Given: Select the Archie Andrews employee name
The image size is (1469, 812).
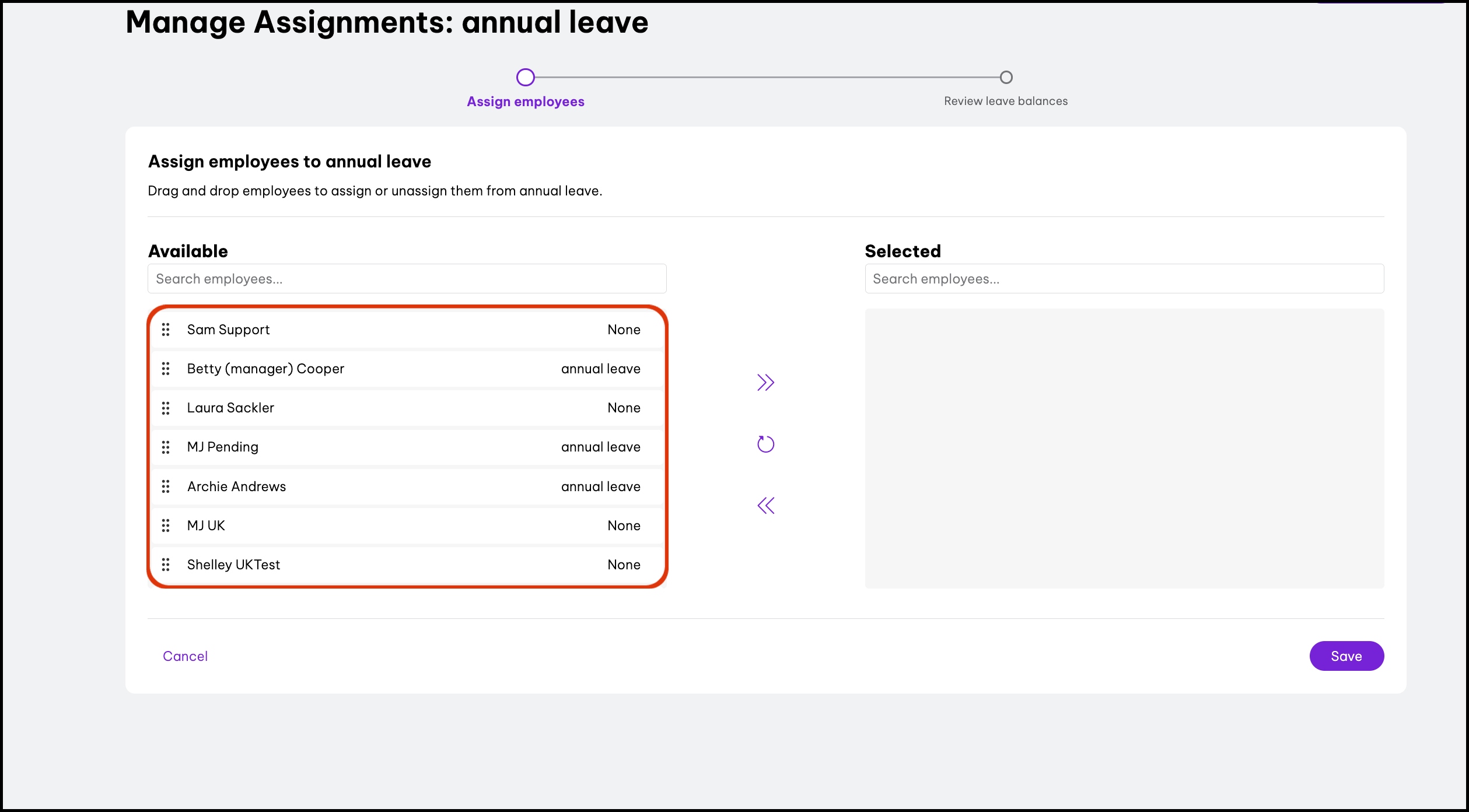Looking at the screenshot, I should point(236,487).
